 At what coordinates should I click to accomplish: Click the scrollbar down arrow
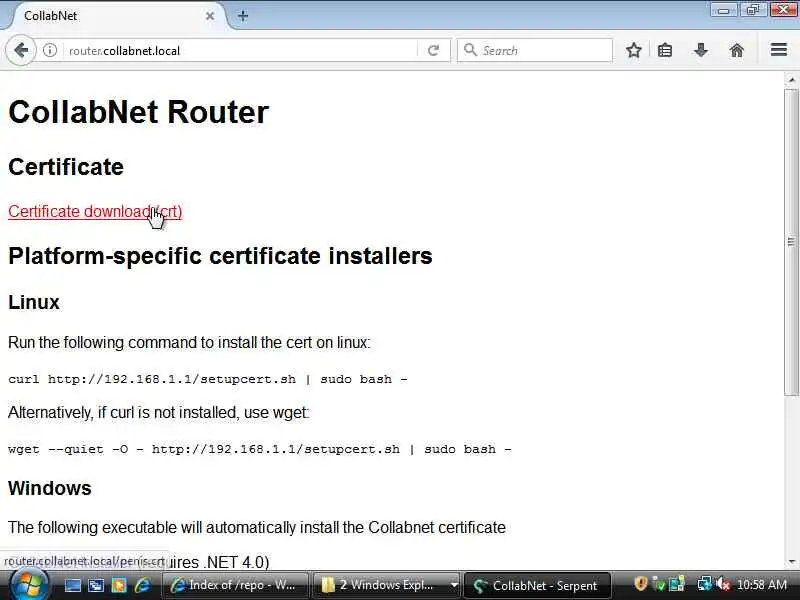coord(791,561)
